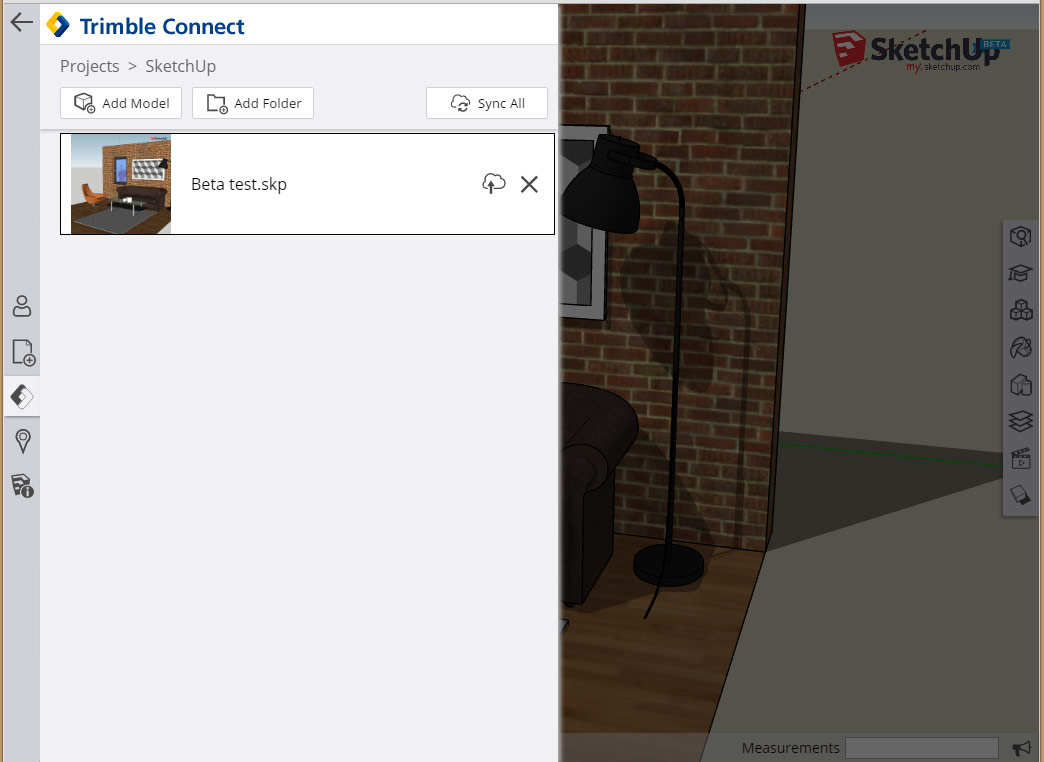Screen dimensions: 1044x762
Task: Open the Components panel icon
Action: coord(1021,310)
